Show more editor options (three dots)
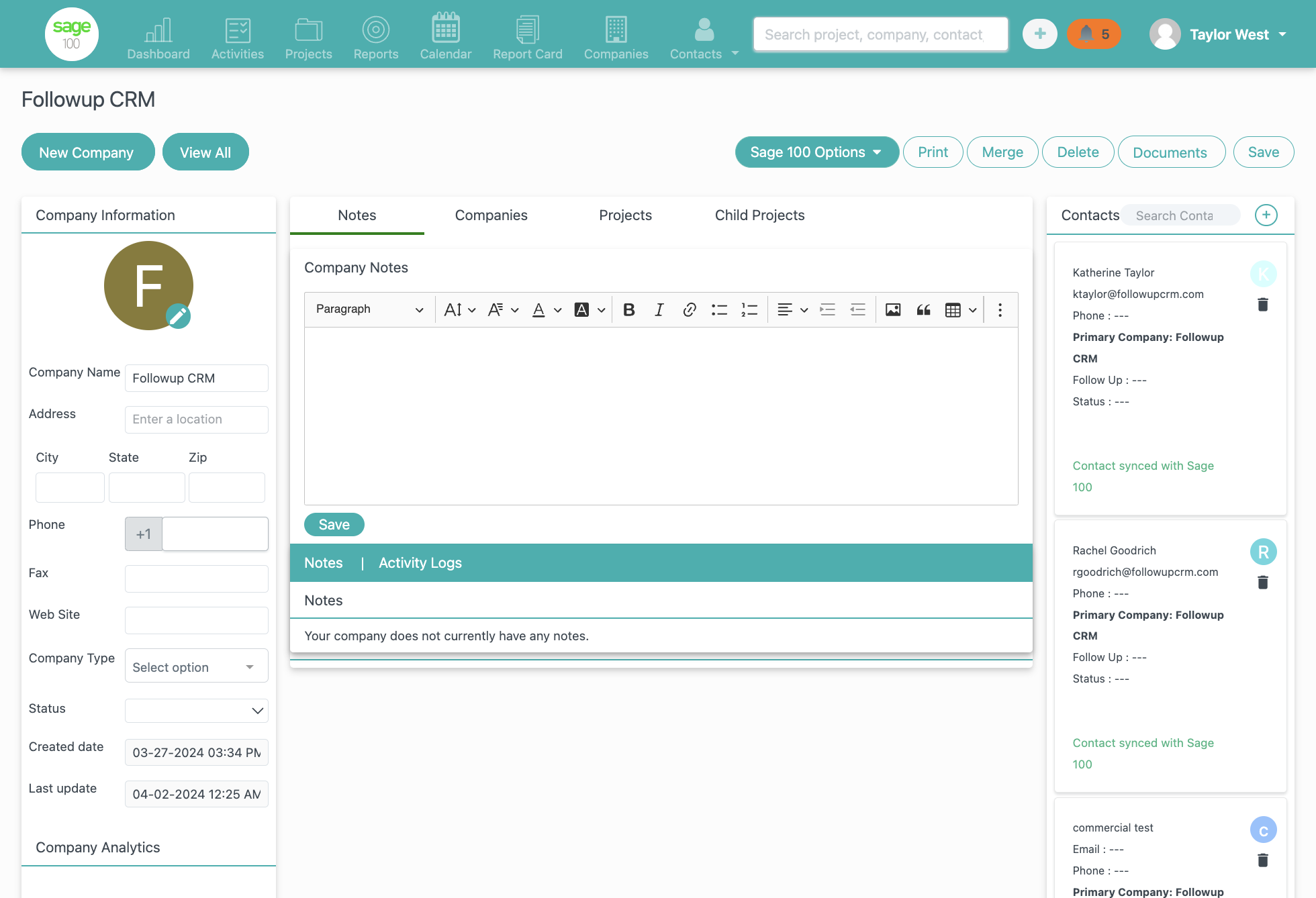Image resolution: width=1316 pixels, height=898 pixels. coord(1000,309)
